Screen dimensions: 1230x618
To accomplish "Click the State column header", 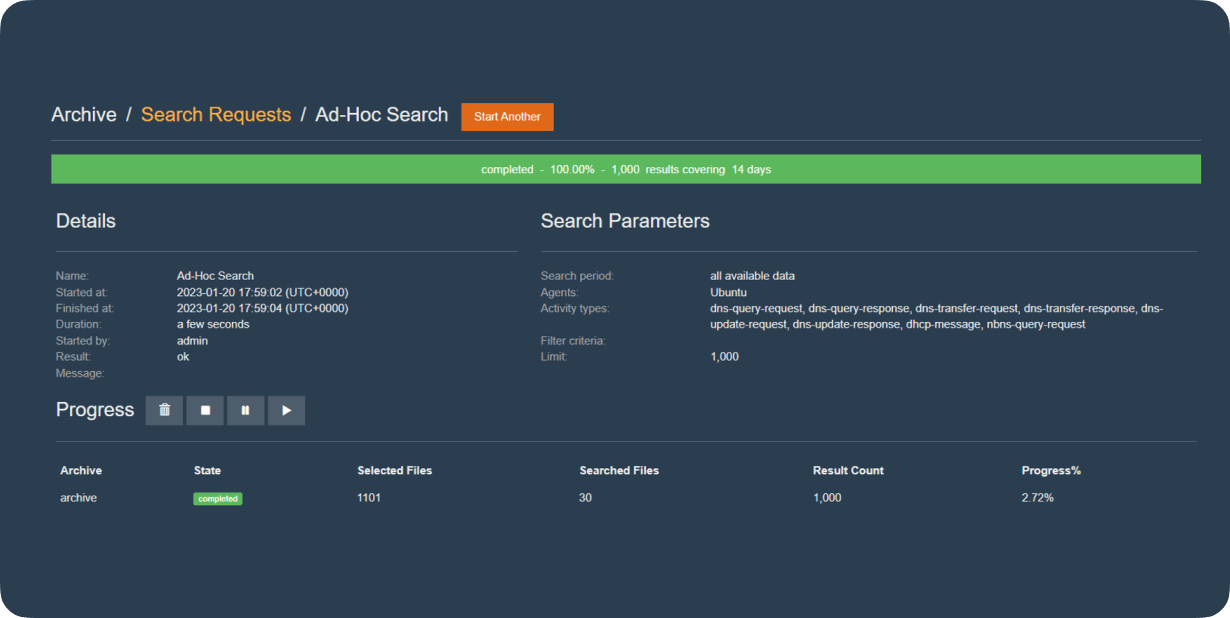I will click(x=207, y=470).
